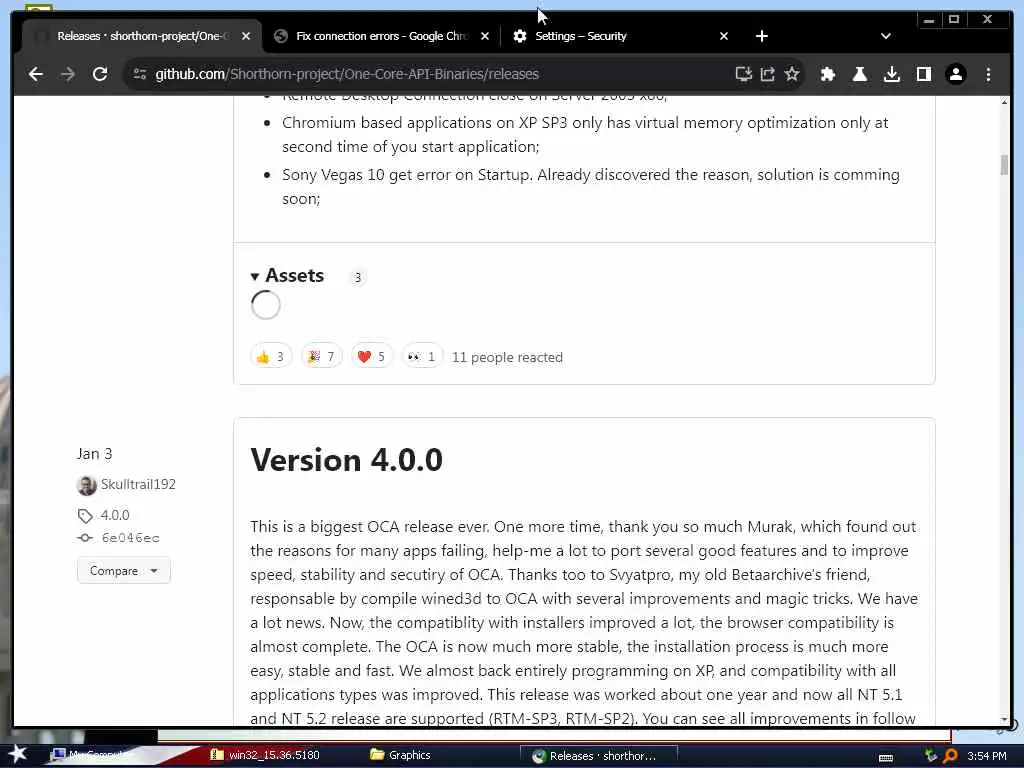This screenshot has width=1024, height=768.
Task: Open Chrome Labs flask icon
Action: pyautogui.click(x=859, y=74)
